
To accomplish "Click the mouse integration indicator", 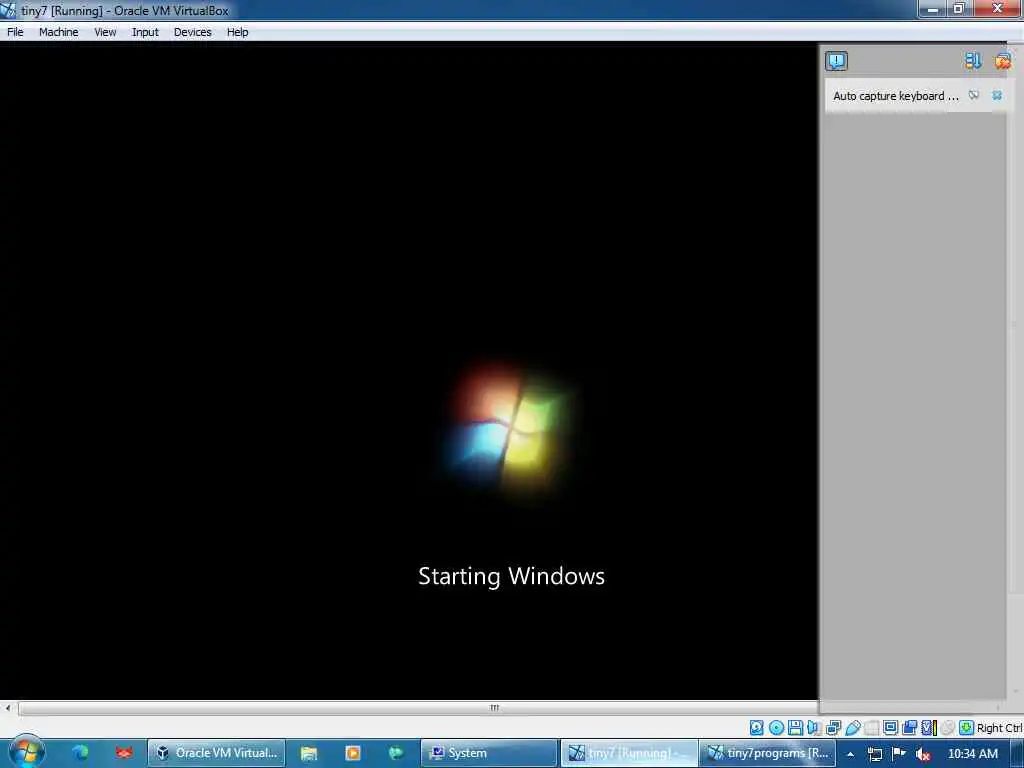I will pos(948,728).
